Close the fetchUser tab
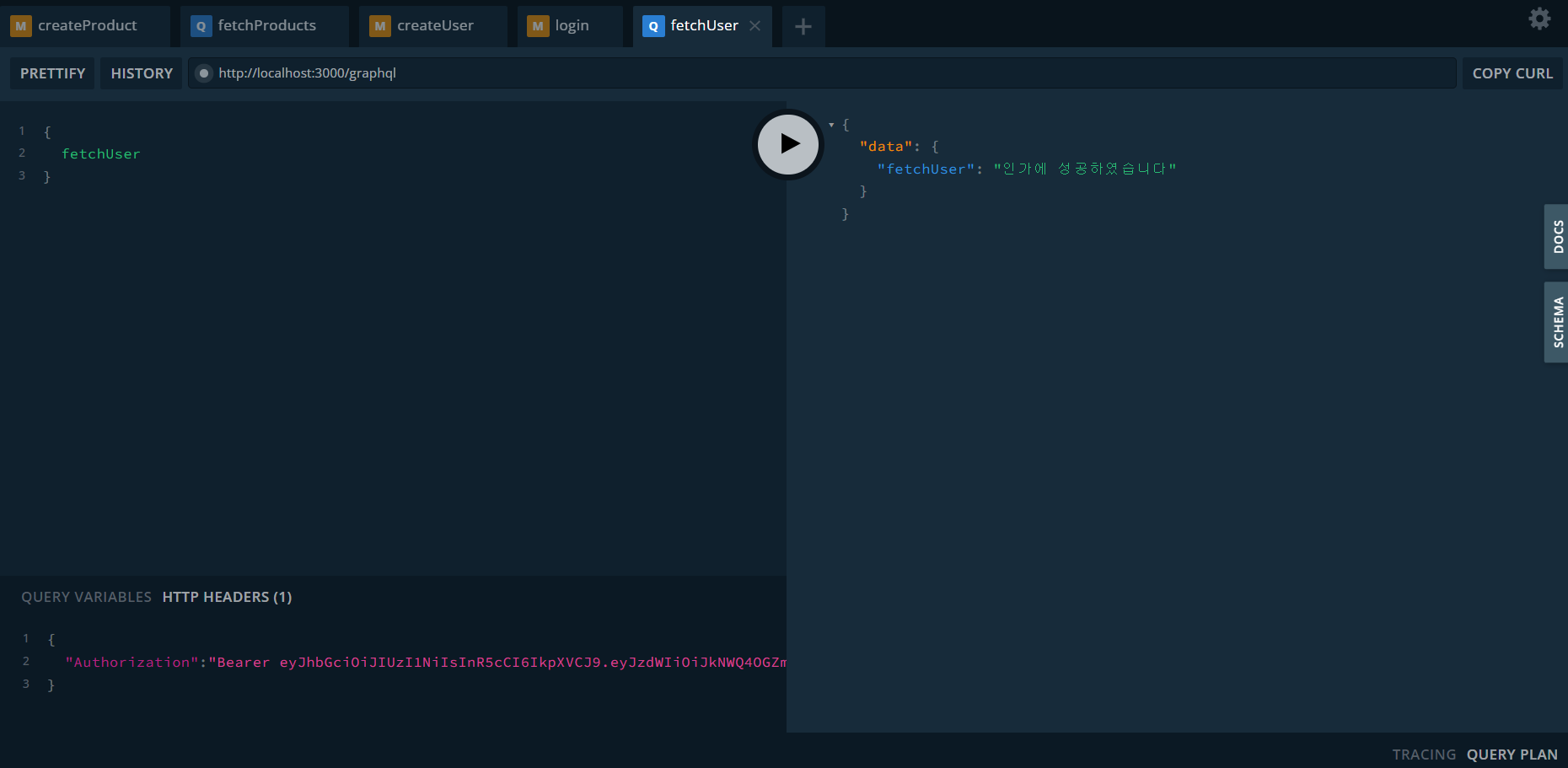This screenshot has height=768, width=1568. [755, 26]
